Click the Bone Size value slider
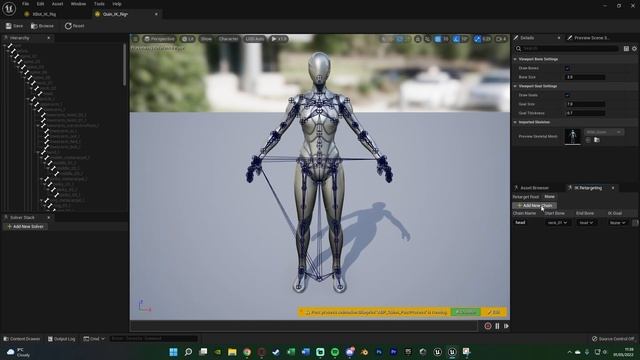640x360 pixels. (585, 77)
